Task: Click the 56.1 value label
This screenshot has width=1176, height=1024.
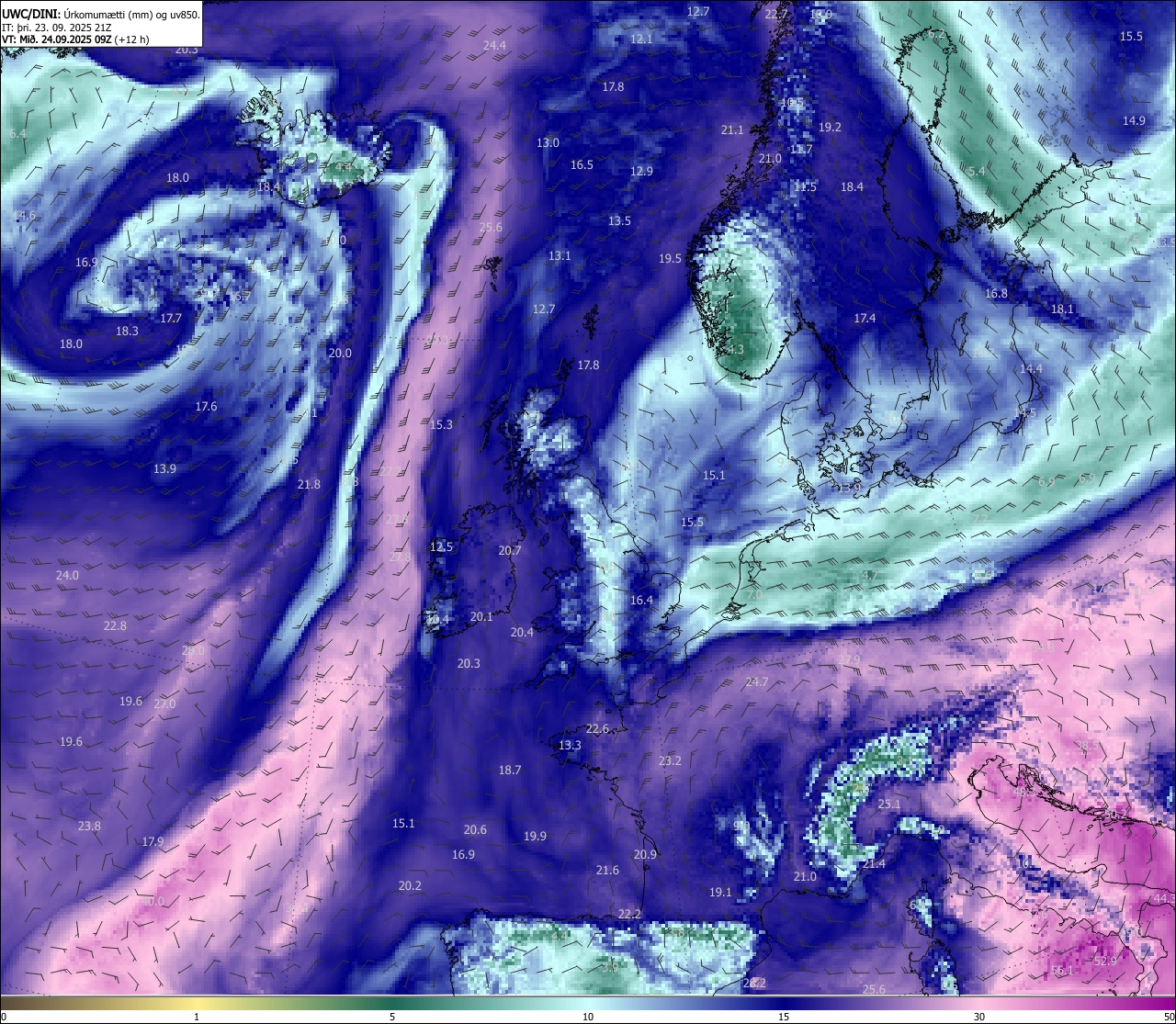Action: [1062, 970]
